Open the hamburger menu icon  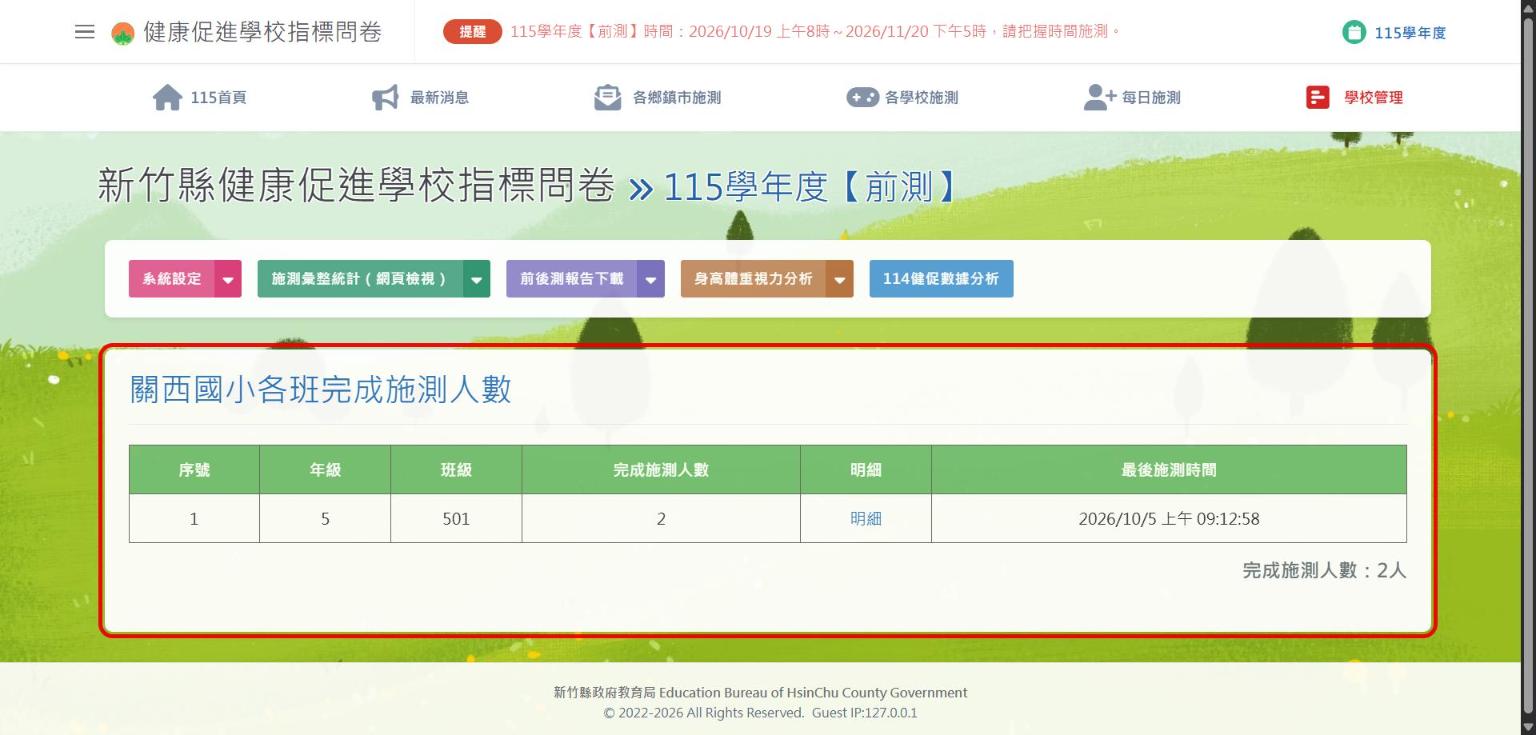click(85, 32)
